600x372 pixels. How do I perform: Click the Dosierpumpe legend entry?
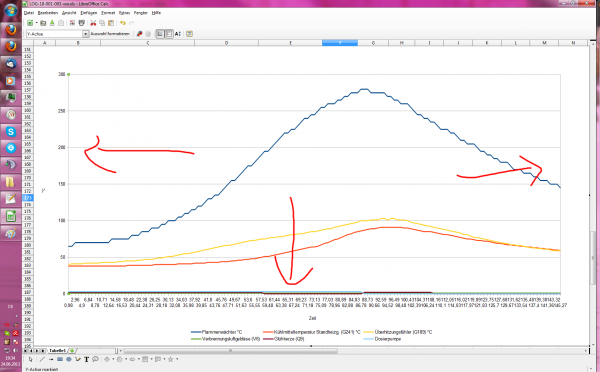tap(382, 339)
